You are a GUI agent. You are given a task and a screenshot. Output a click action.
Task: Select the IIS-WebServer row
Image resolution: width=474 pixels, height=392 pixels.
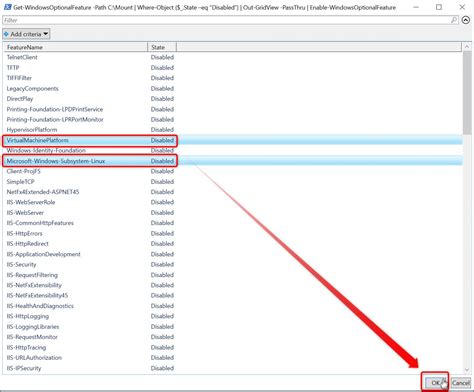tap(233, 213)
